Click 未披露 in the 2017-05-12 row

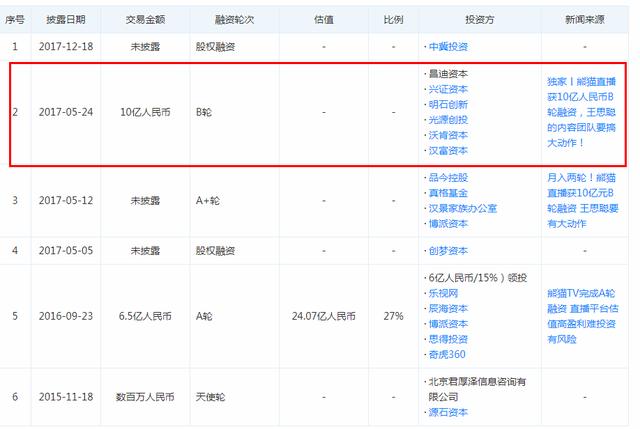point(145,200)
